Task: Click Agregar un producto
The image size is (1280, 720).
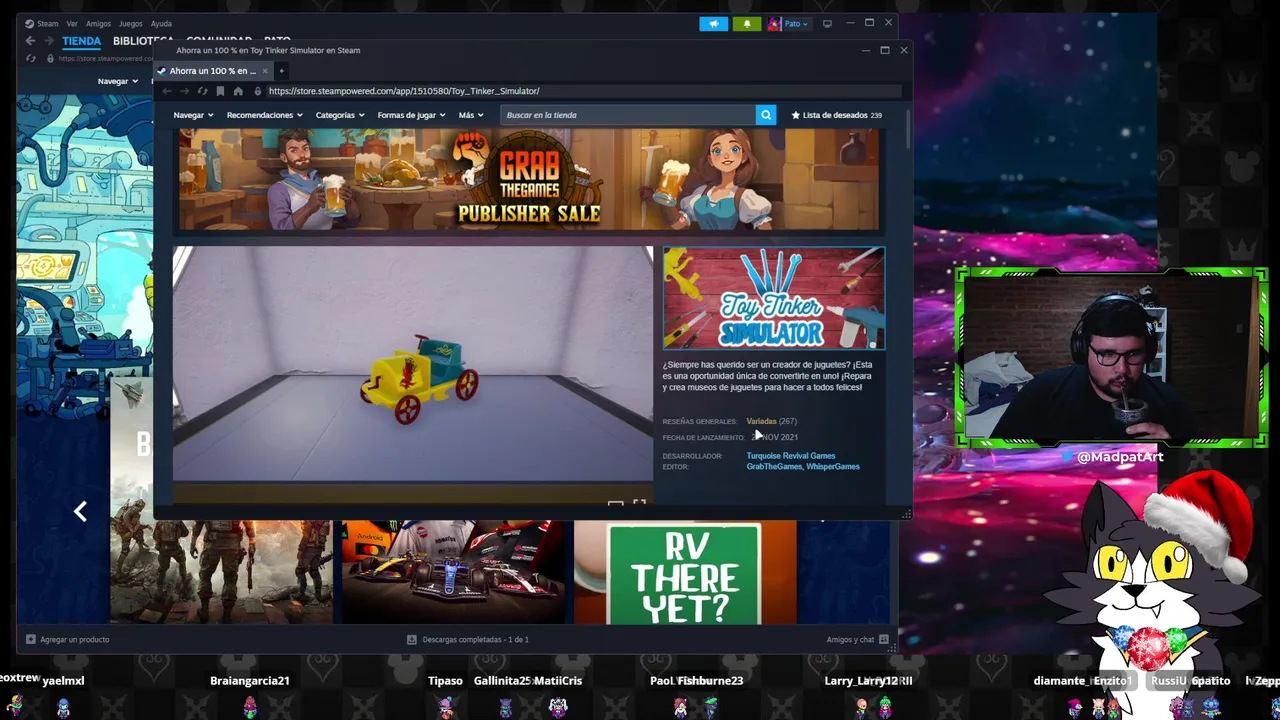Action: [x=67, y=640]
